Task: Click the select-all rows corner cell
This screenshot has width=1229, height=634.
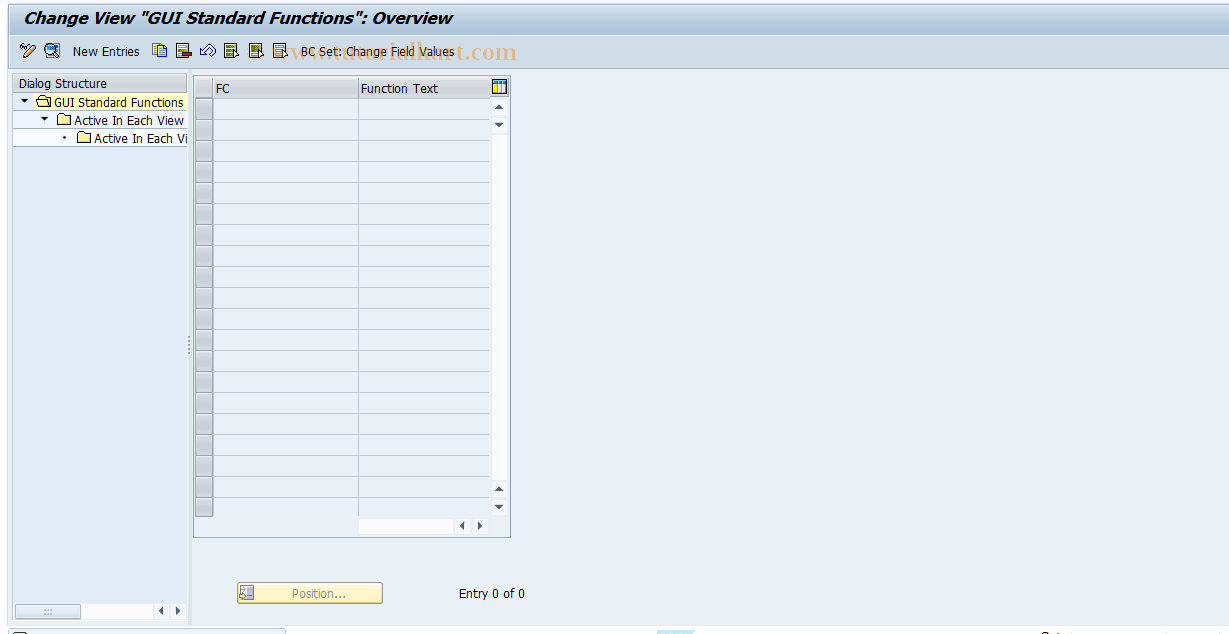Action: click(204, 88)
